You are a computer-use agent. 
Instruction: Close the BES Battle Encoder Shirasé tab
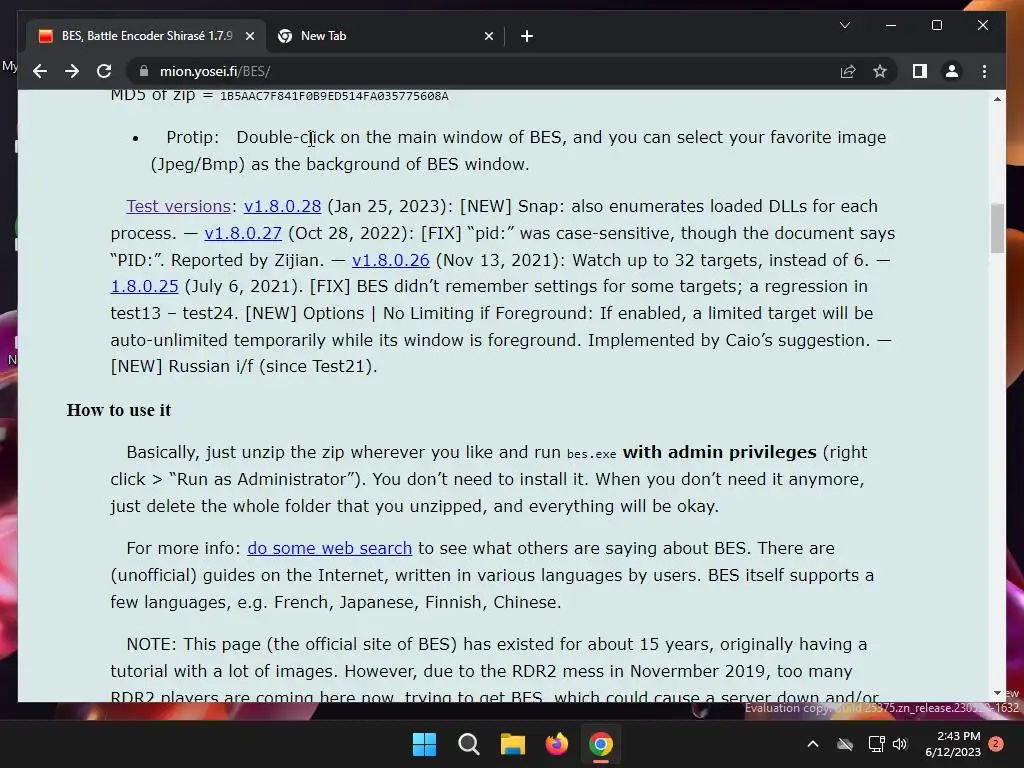(249, 36)
